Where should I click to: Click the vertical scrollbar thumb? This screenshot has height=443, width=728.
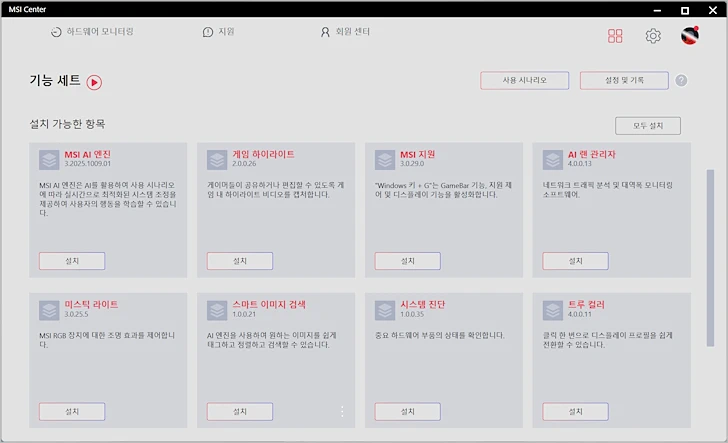(x=710, y=258)
